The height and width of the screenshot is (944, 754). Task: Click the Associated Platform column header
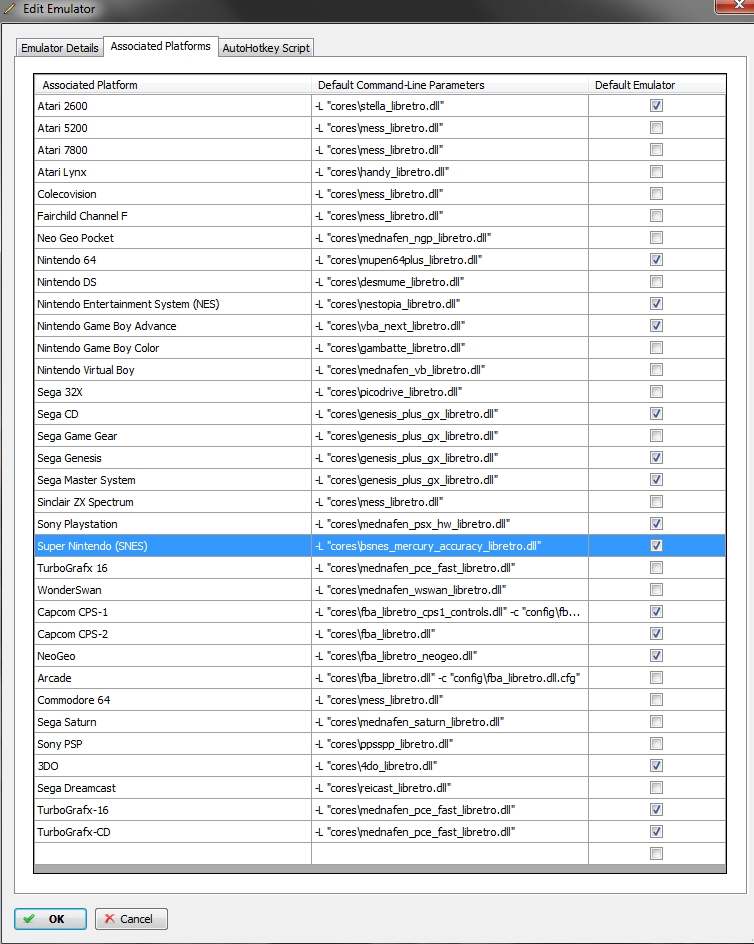pyautogui.click(x=173, y=85)
